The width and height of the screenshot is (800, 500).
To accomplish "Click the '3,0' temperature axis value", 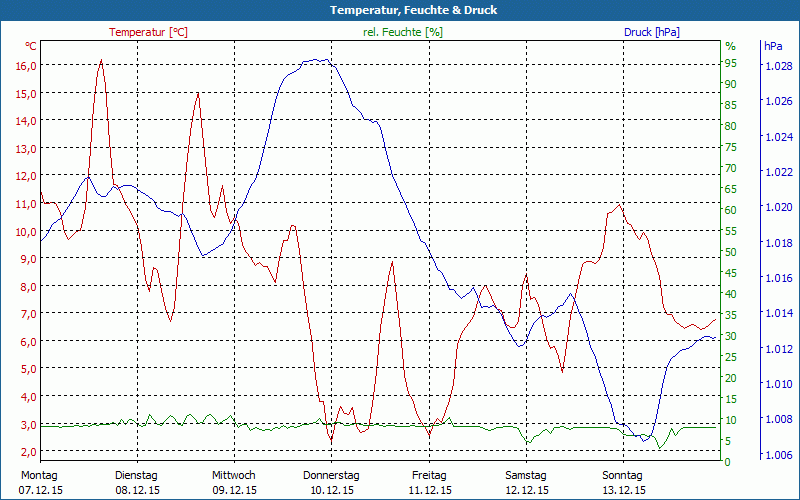I will pos(26,425).
